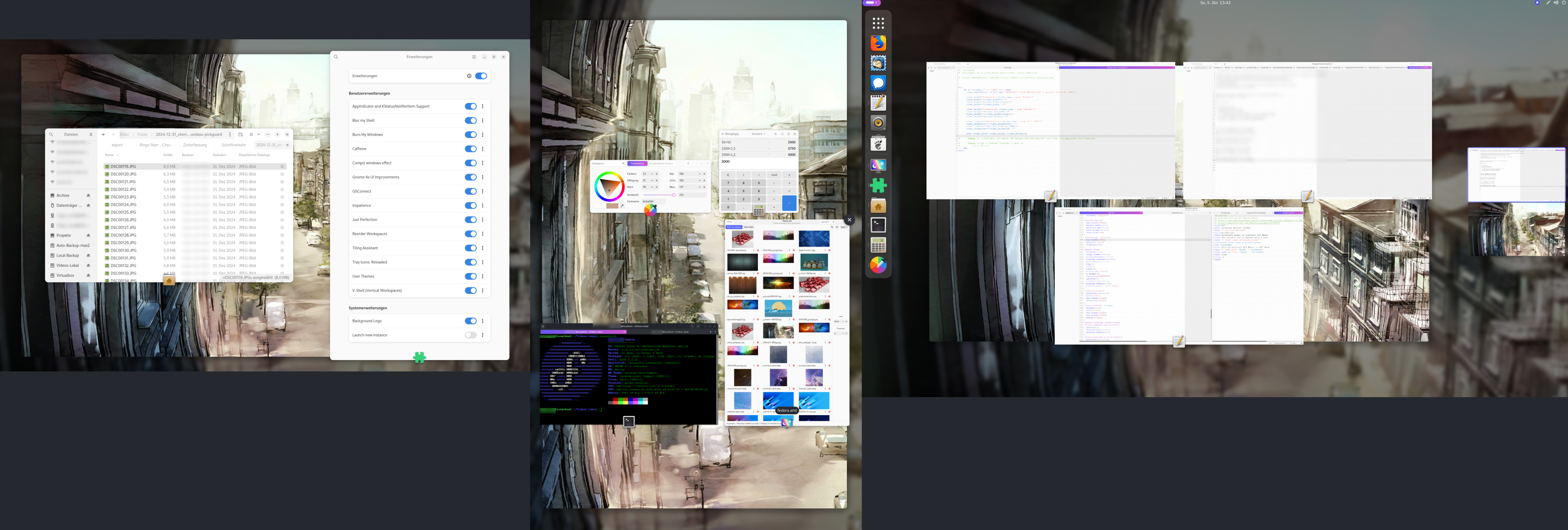Select the Zeiterfassung tab in Files

[x=195, y=145]
